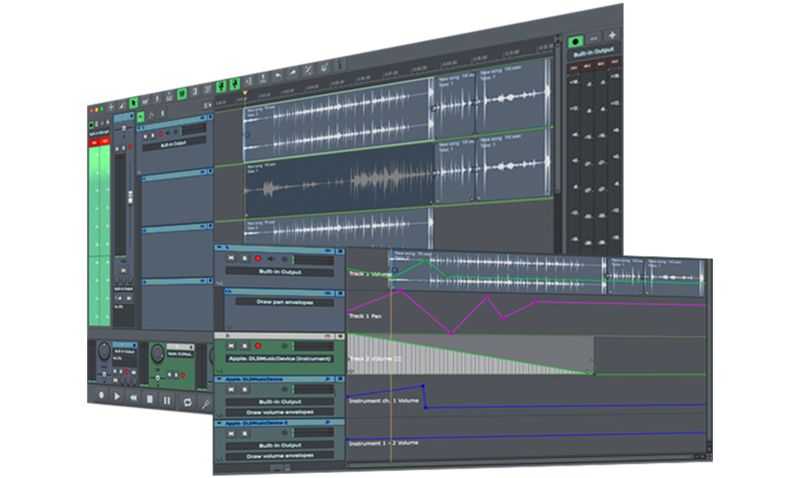This screenshot has height=478, width=800.
Task: Open Built-In Output selector under Apple DLSMusicDevice track
Action: point(280,401)
